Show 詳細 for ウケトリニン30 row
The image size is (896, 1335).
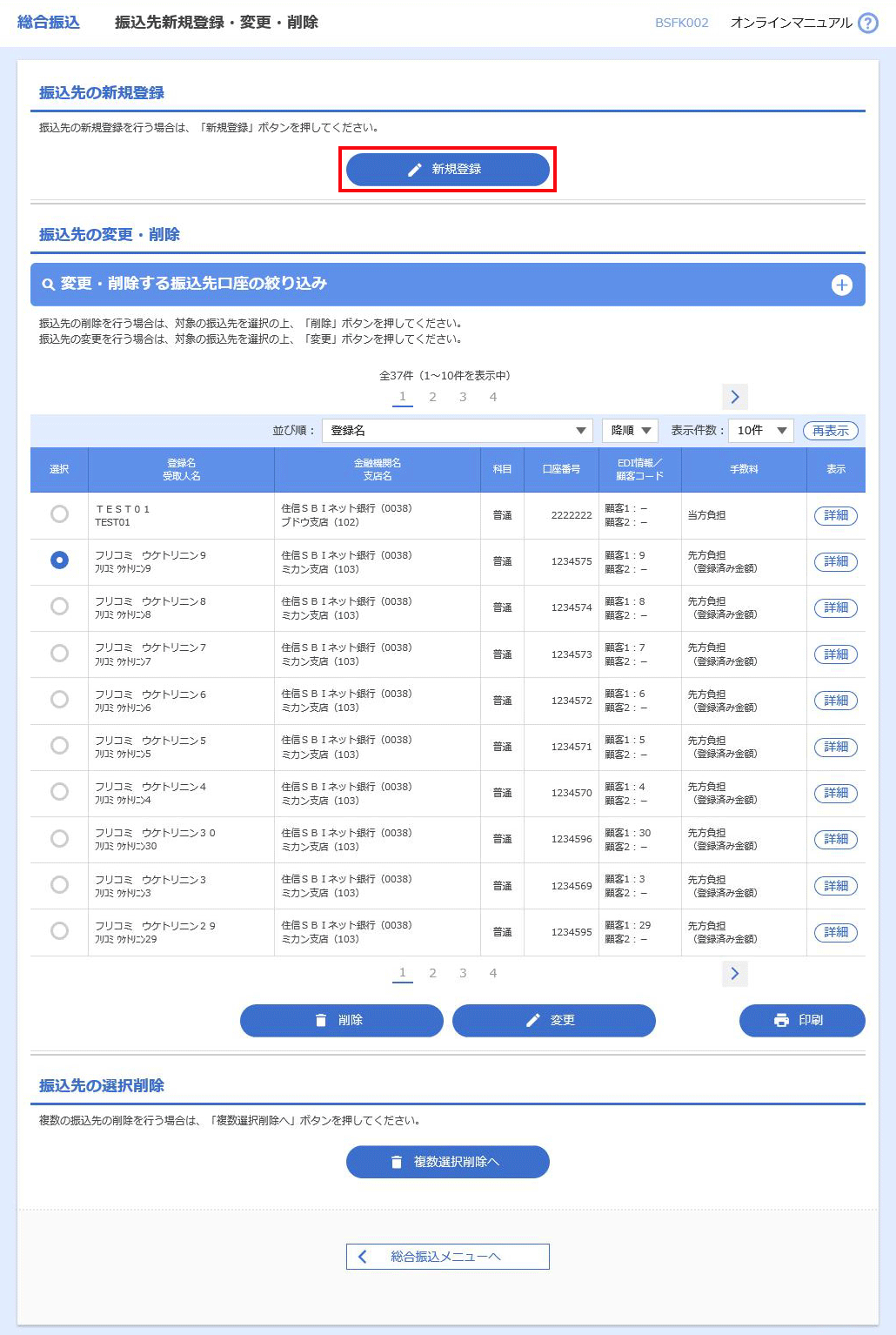tap(836, 839)
